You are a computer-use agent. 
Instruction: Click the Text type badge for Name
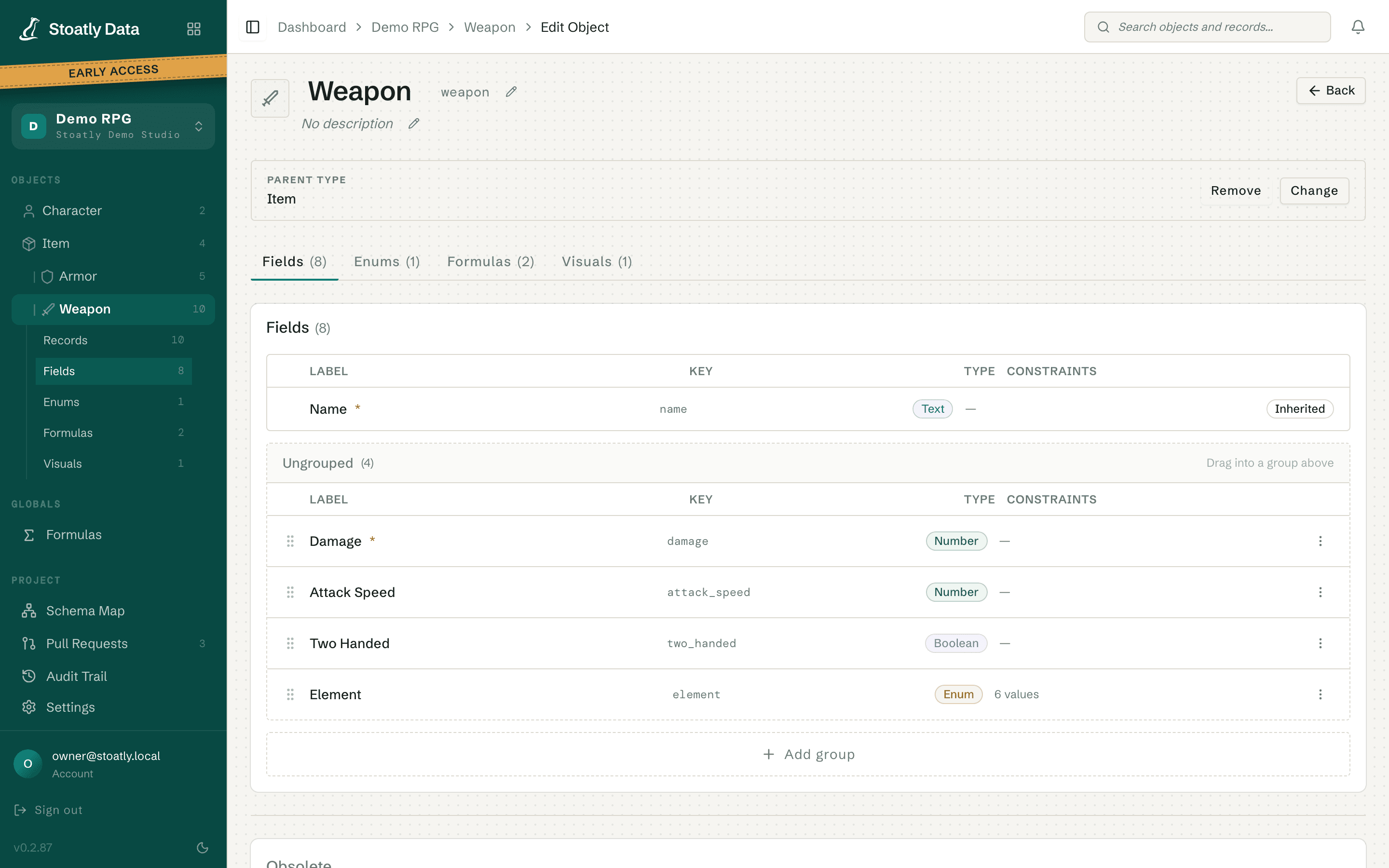(x=932, y=409)
